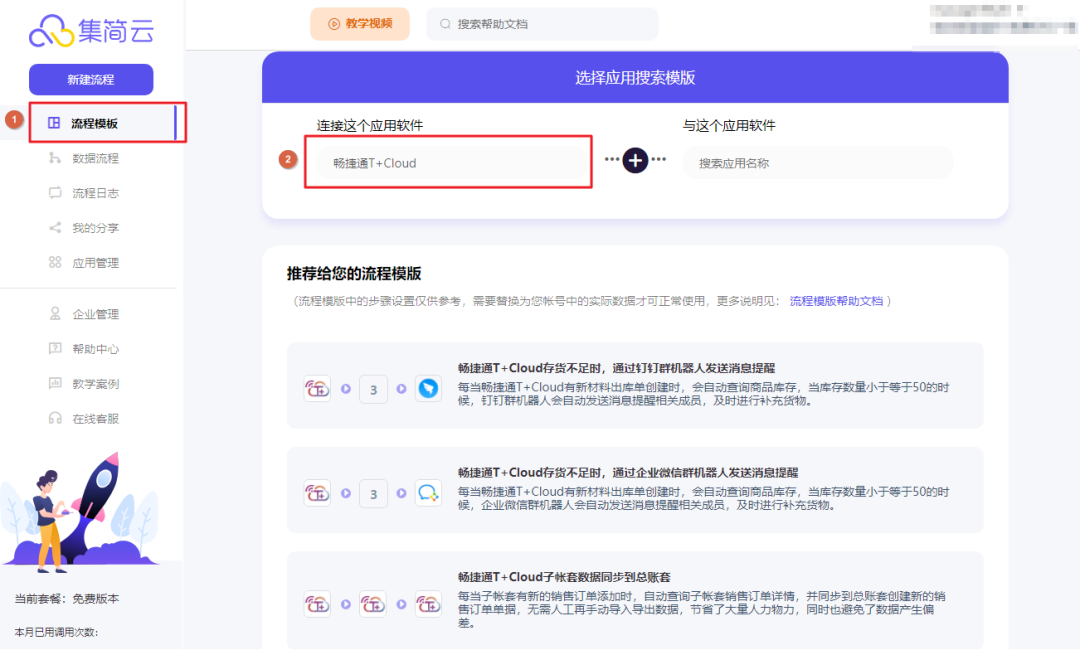Click the 数据流程 branch icon
1080x650 pixels.
click(55, 158)
